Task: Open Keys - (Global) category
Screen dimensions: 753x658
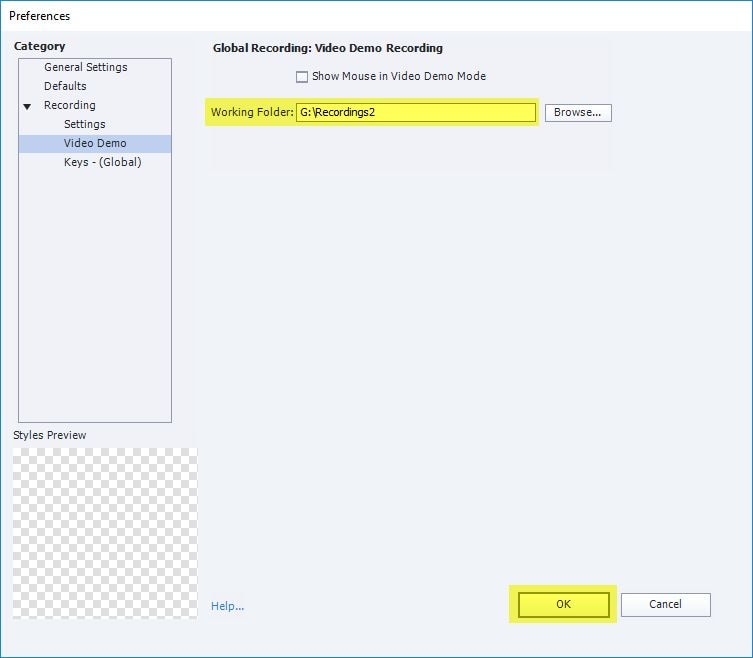Action: [x=102, y=162]
